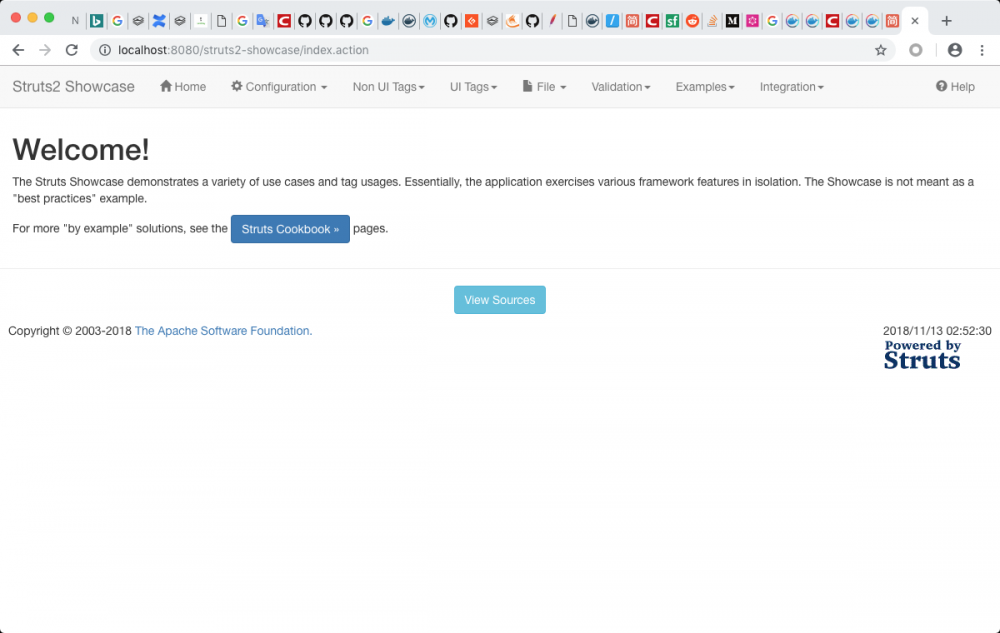Close the active Struts tab
This screenshot has width=1000, height=633.
(x=915, y=21)
